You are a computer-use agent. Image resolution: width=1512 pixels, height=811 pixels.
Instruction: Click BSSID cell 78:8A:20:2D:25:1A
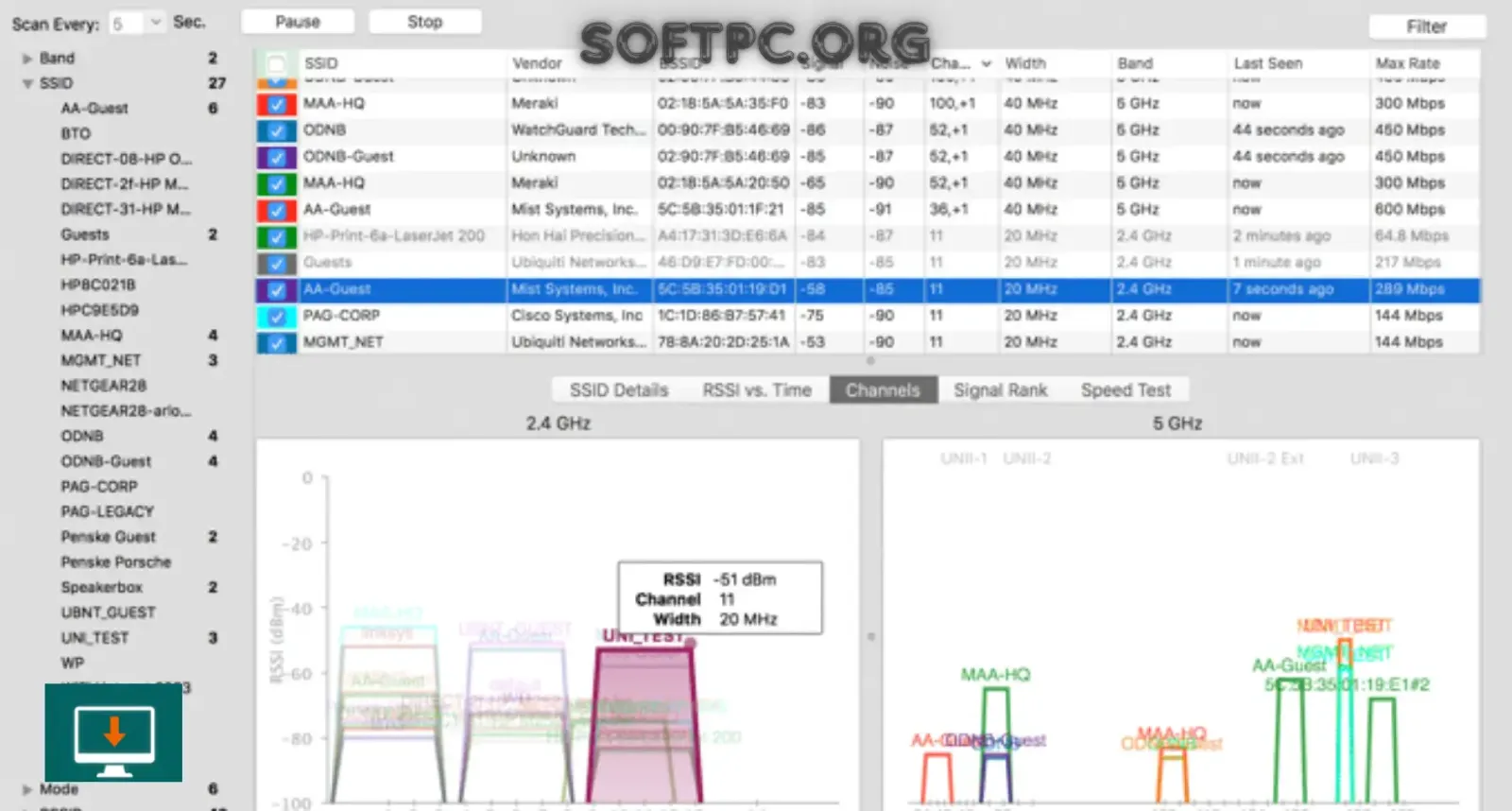click(x=723, y=342)
